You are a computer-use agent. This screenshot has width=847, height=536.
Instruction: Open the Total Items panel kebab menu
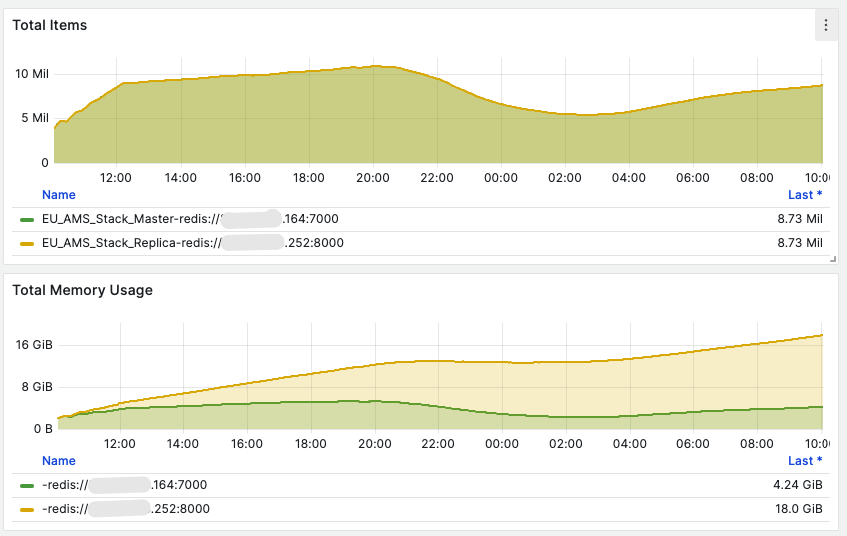(825, 25)
